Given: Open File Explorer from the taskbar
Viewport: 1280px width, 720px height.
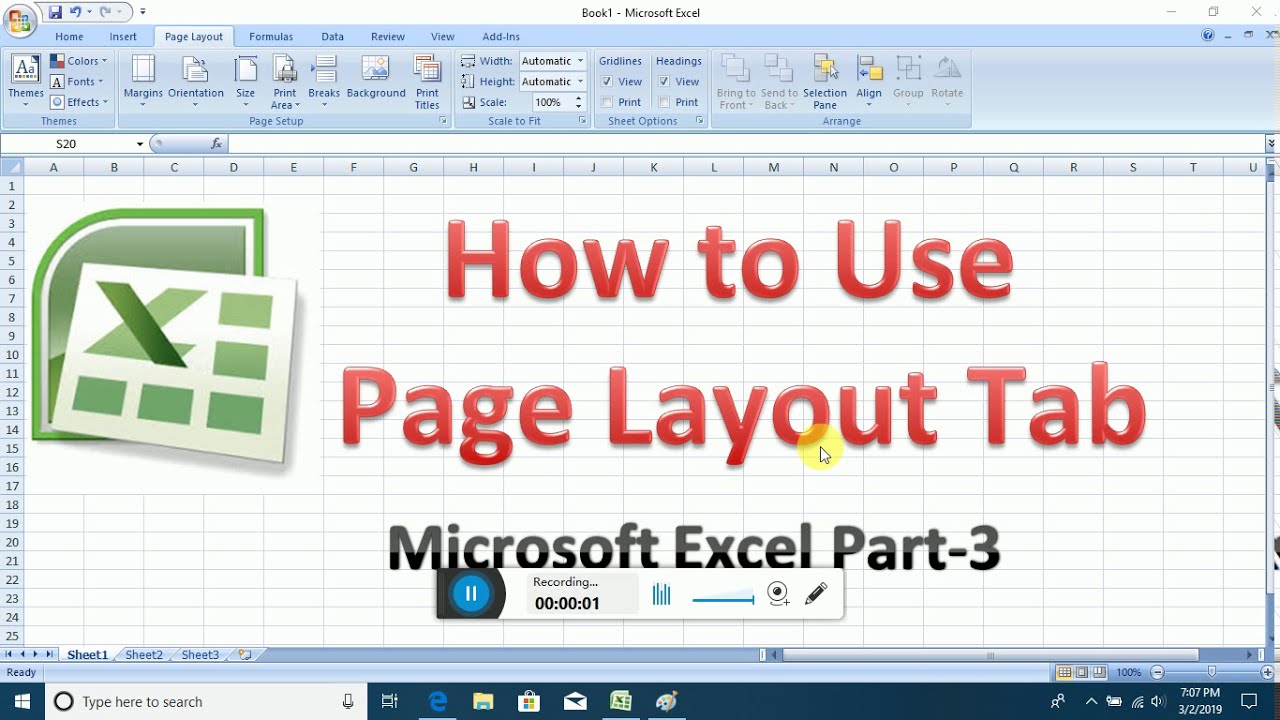Looking at the screenshot, I should 483,701.
